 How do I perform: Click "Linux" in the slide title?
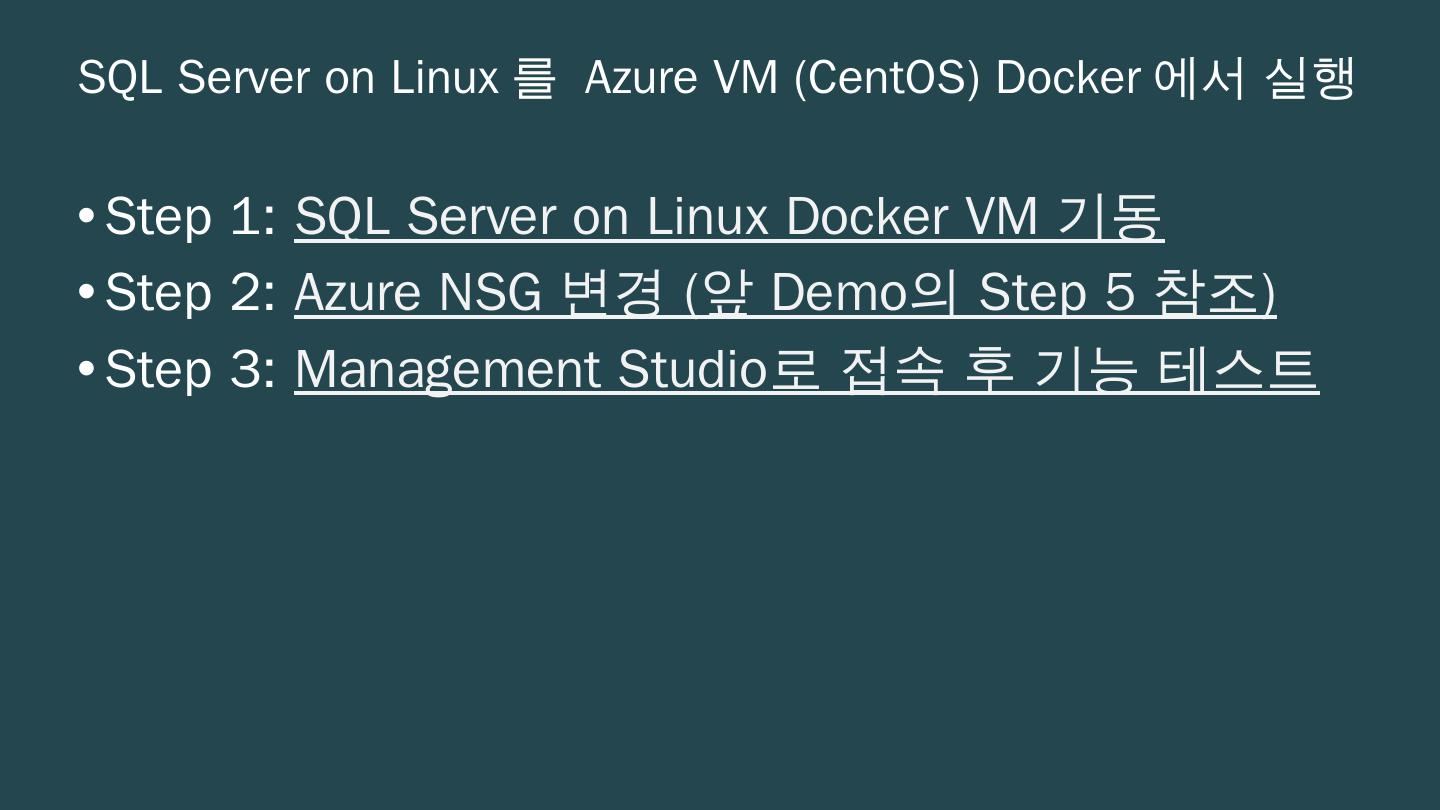pos(445,77)
